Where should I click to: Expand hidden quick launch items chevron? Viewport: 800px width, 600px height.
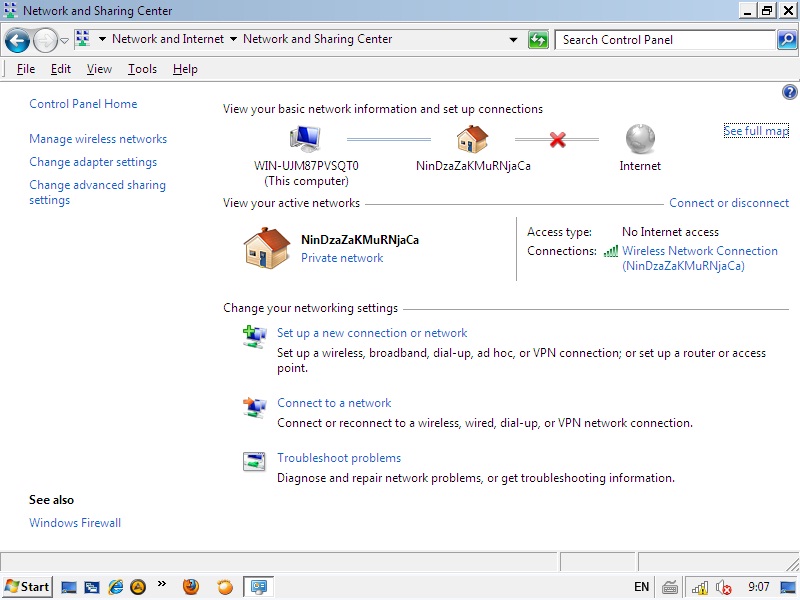tap(162, 584)
